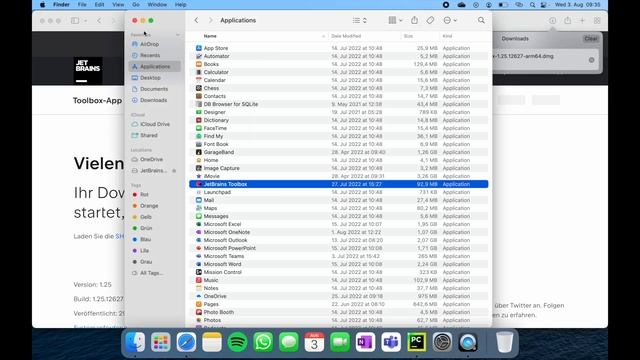Open Messages from the Dock

289,342
